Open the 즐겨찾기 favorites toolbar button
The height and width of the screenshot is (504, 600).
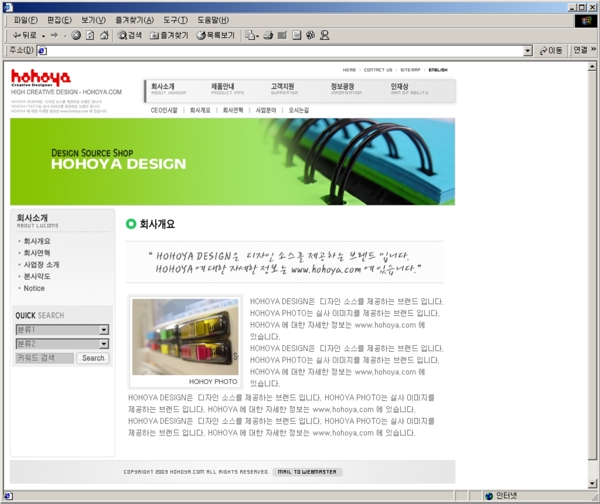[169, 36]
